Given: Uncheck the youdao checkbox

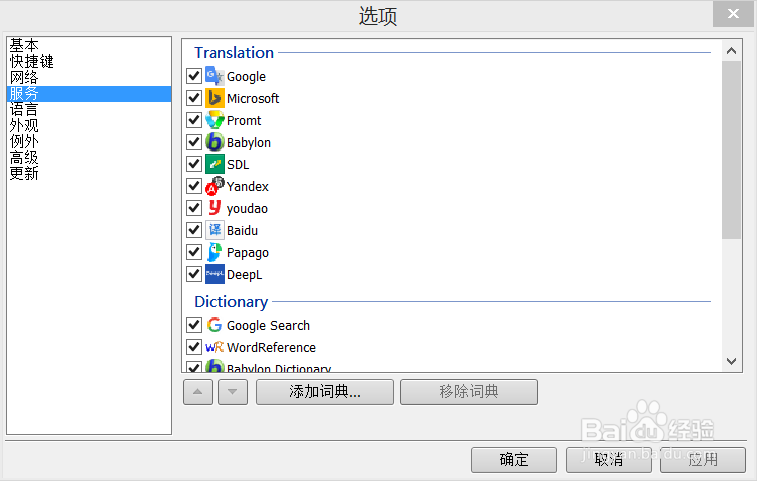Looking at the screenshot, I should [x=194, y=208].
